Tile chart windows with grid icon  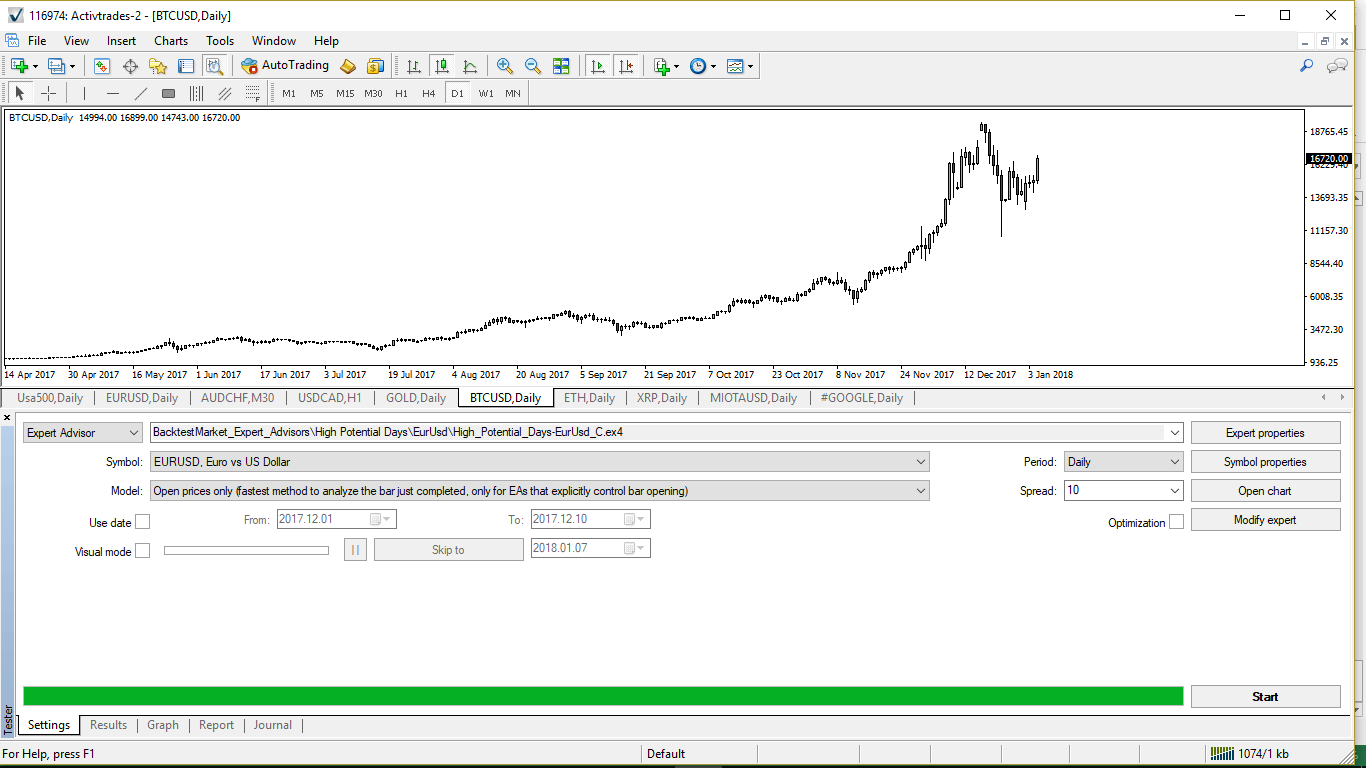(x=561, y=66)
